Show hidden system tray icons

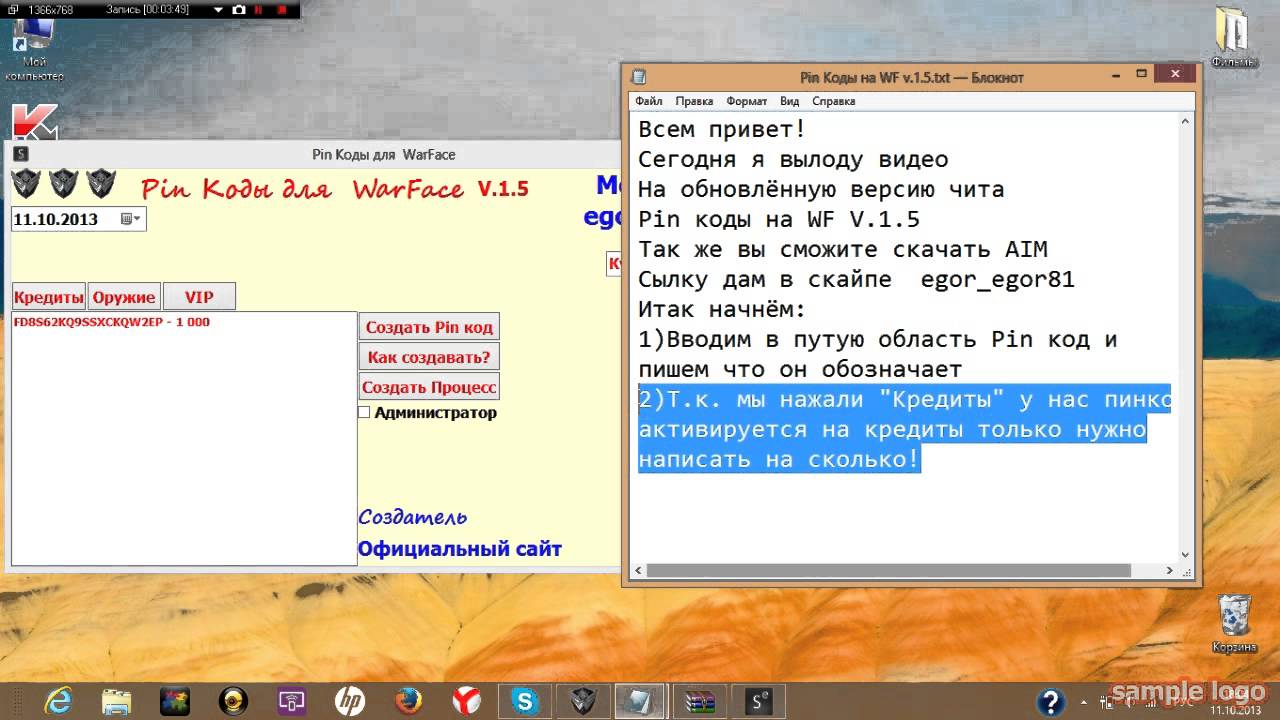click(1086, 701)
